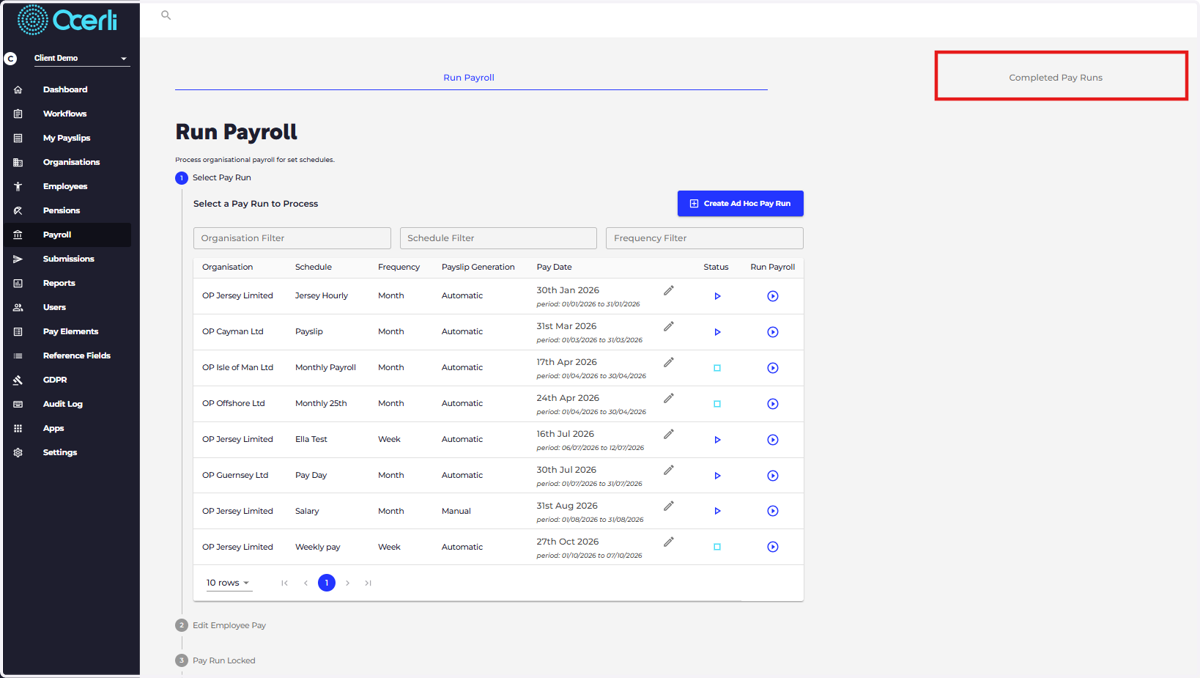Viewport: 1200px width, 678px height.
Task: Edit pay date for Salary schedule
Action: (x=669, y=506)
